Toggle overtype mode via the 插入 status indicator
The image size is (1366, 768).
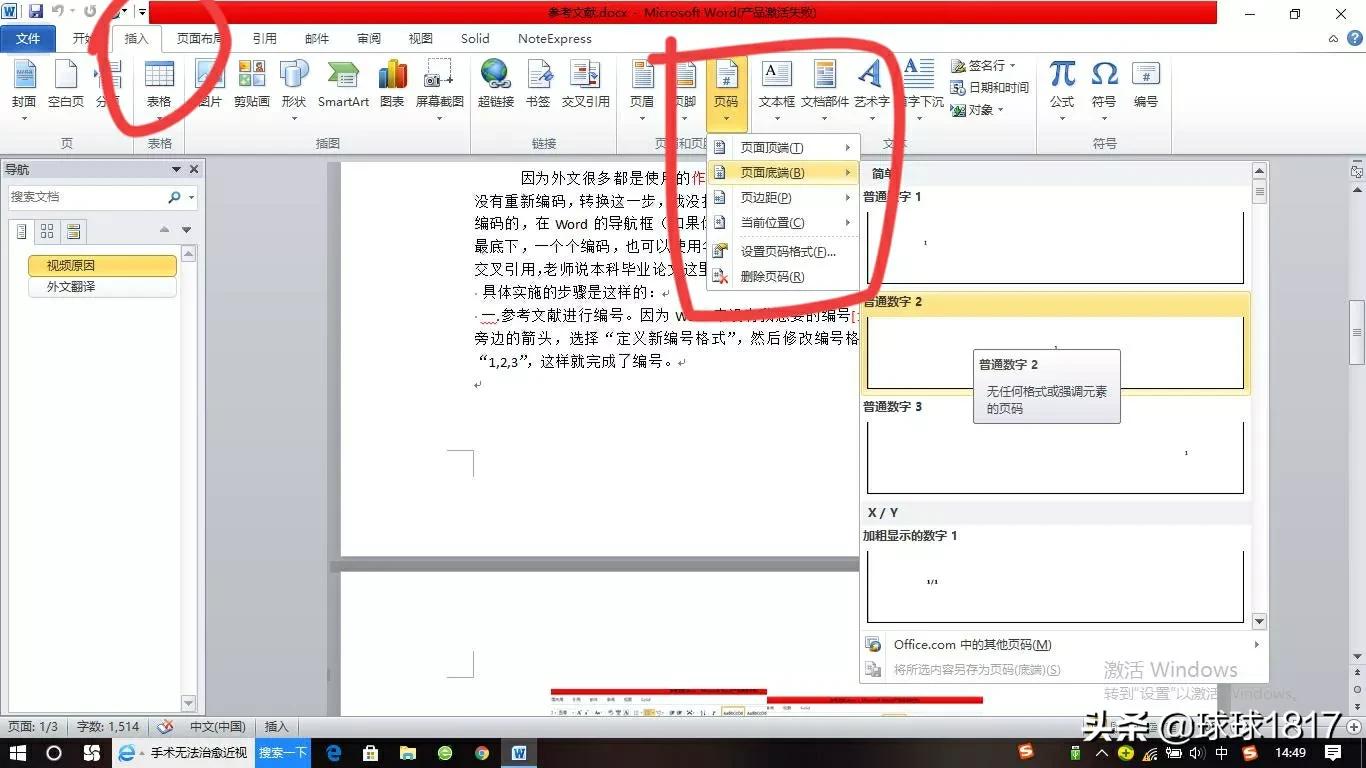pyautogui.click(x=276, y=727)
